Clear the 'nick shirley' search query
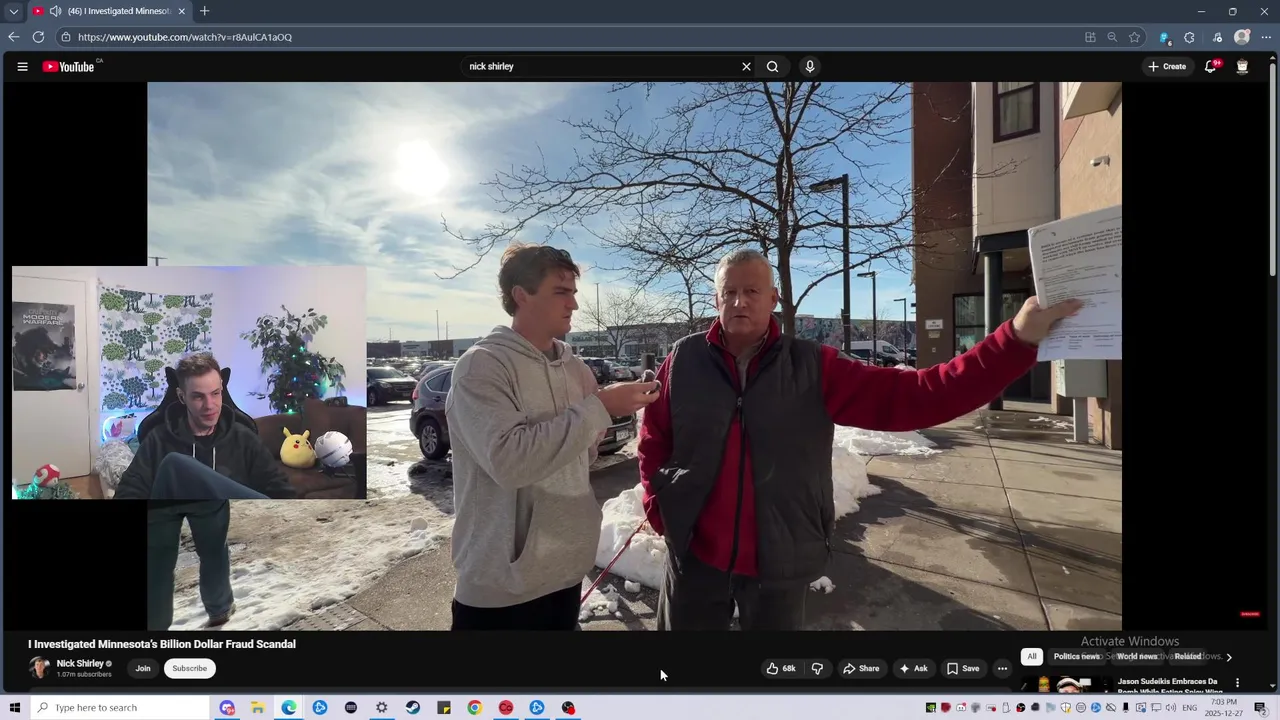The width and height of the screenshot is (1280, 720). click(746, 67)
